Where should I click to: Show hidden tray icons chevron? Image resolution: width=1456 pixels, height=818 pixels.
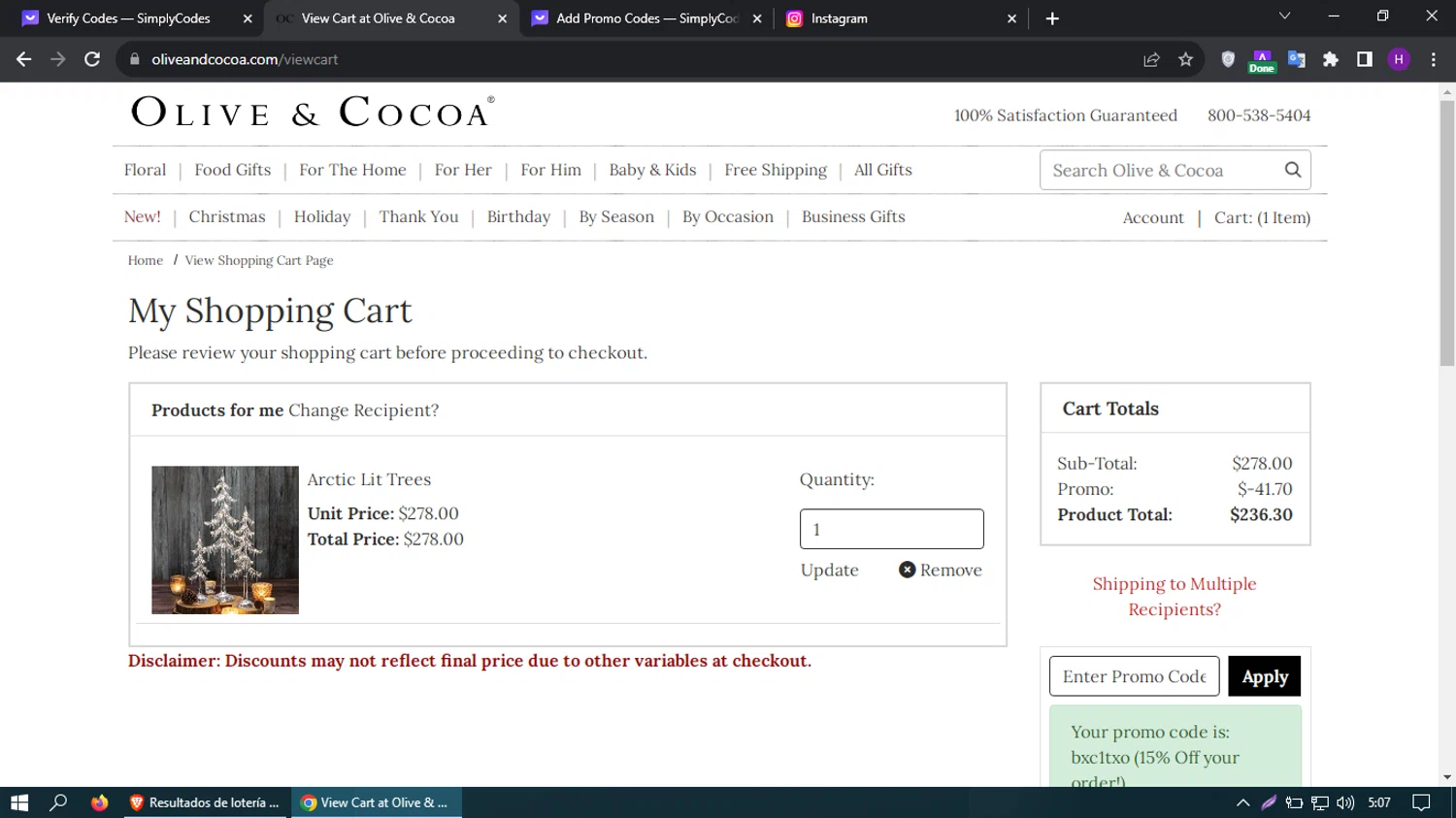(1242, 802)
